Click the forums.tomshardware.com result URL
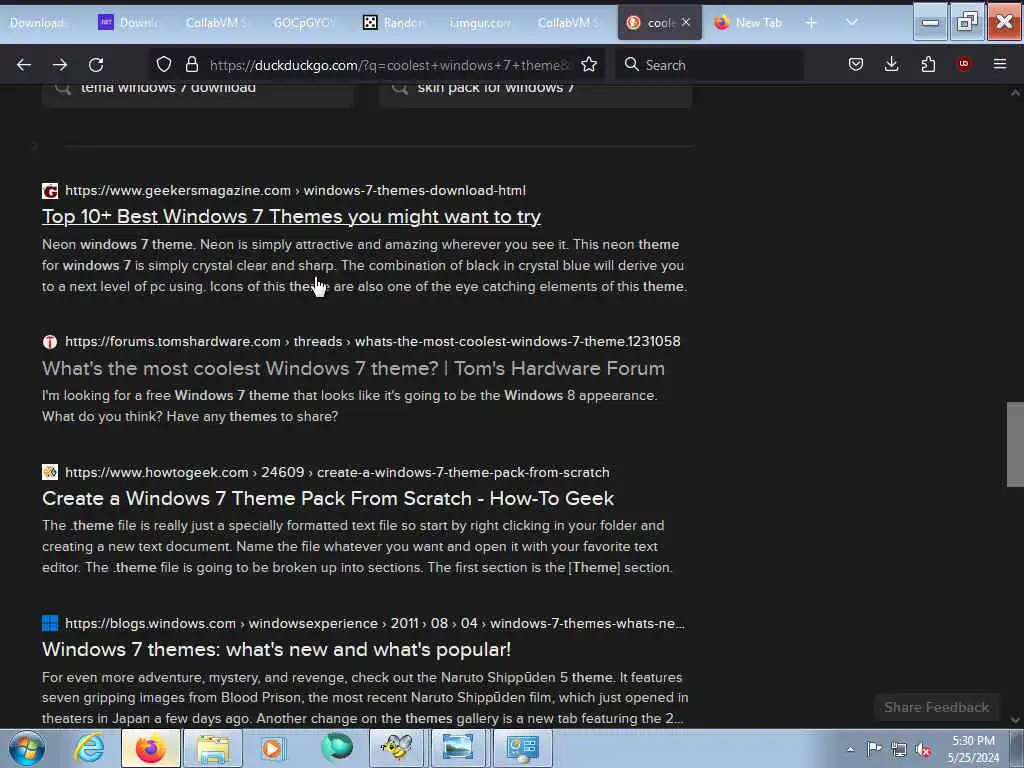 372,342
